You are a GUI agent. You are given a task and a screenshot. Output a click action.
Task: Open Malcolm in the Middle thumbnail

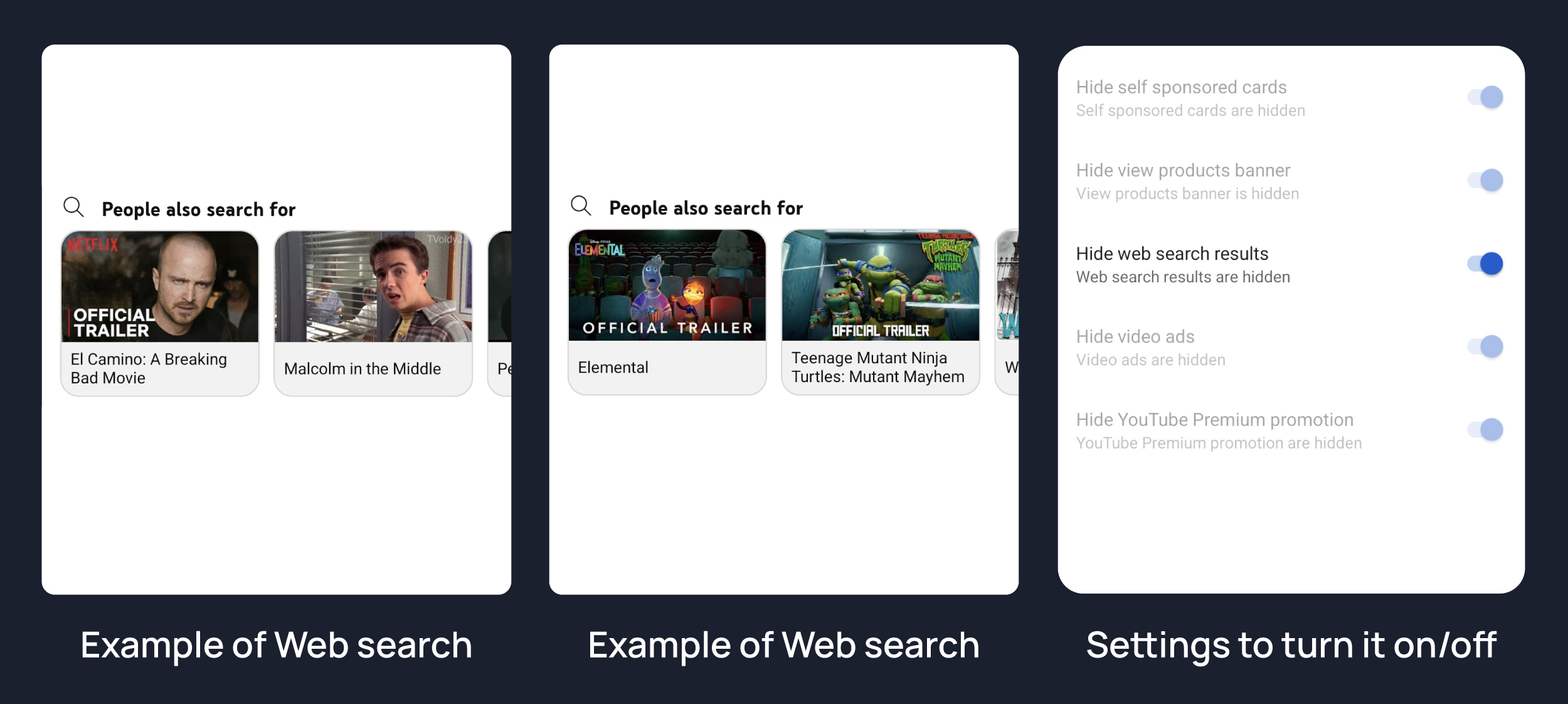(x=373, y=287)
